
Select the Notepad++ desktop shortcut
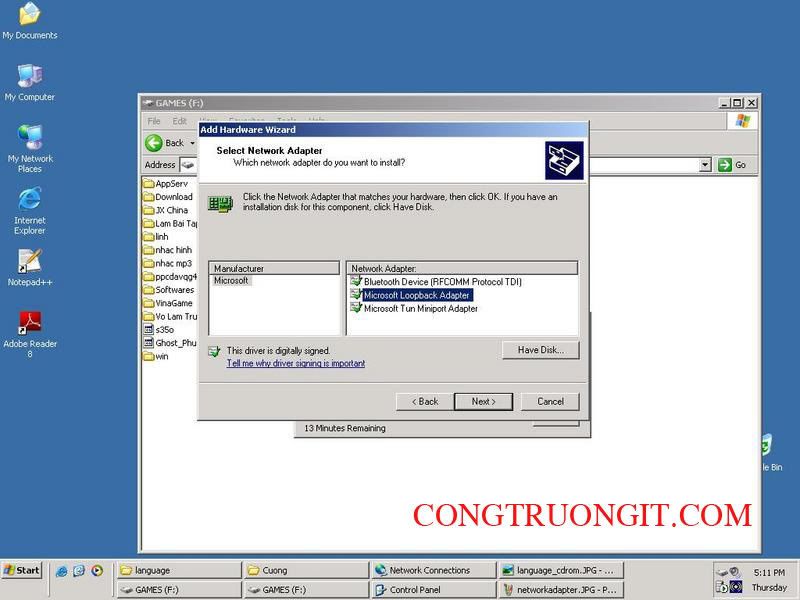pos(30,267)
